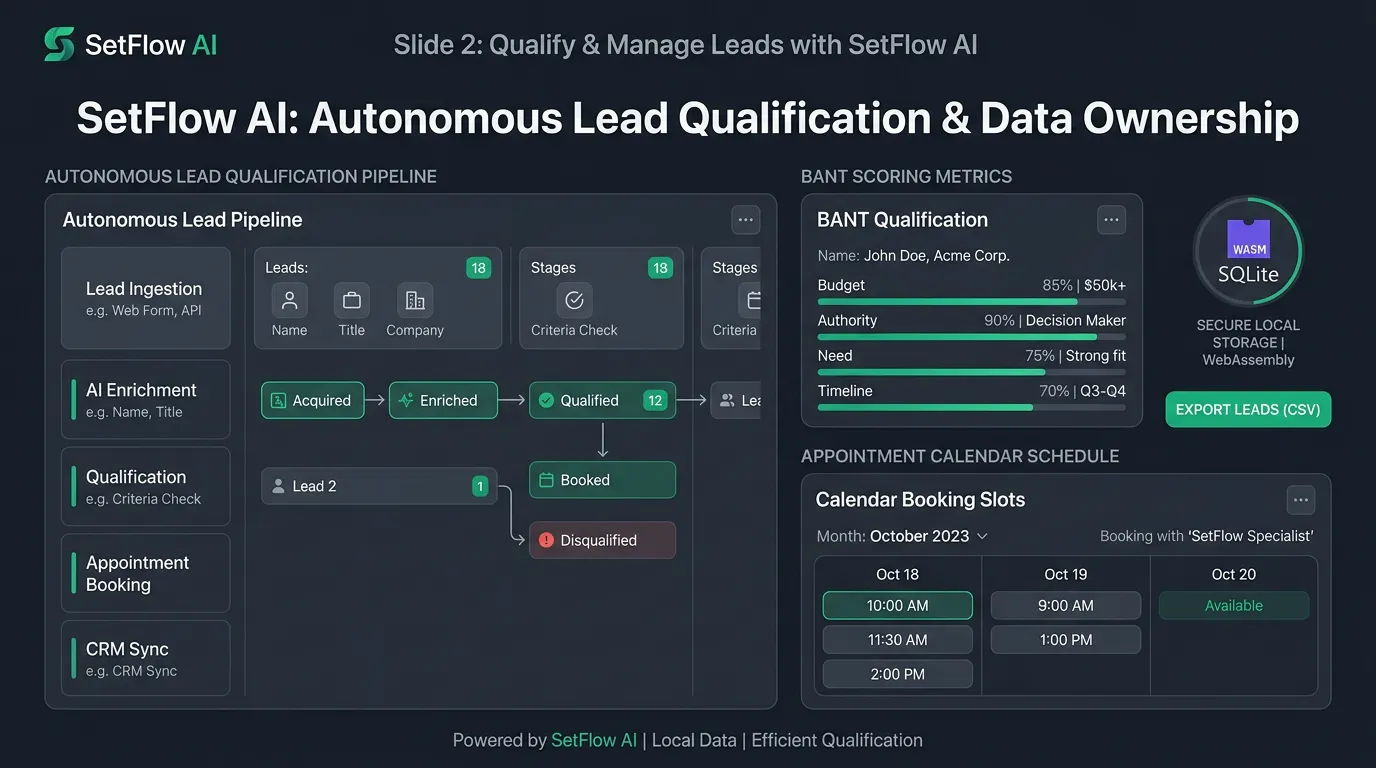Click the Oct 20 column header
The image size is (1376, 768).
point(1233,574)
